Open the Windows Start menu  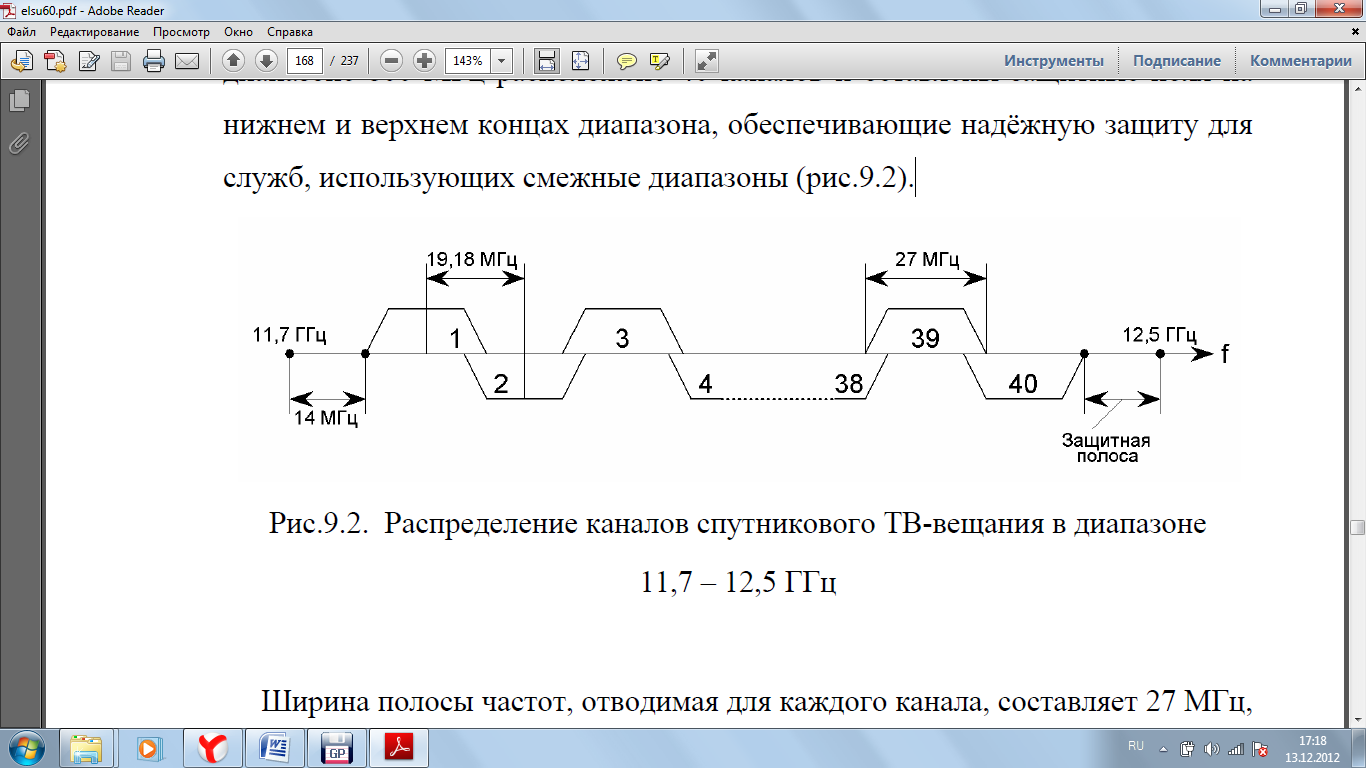pyautogui.click(x=27, y=748)
